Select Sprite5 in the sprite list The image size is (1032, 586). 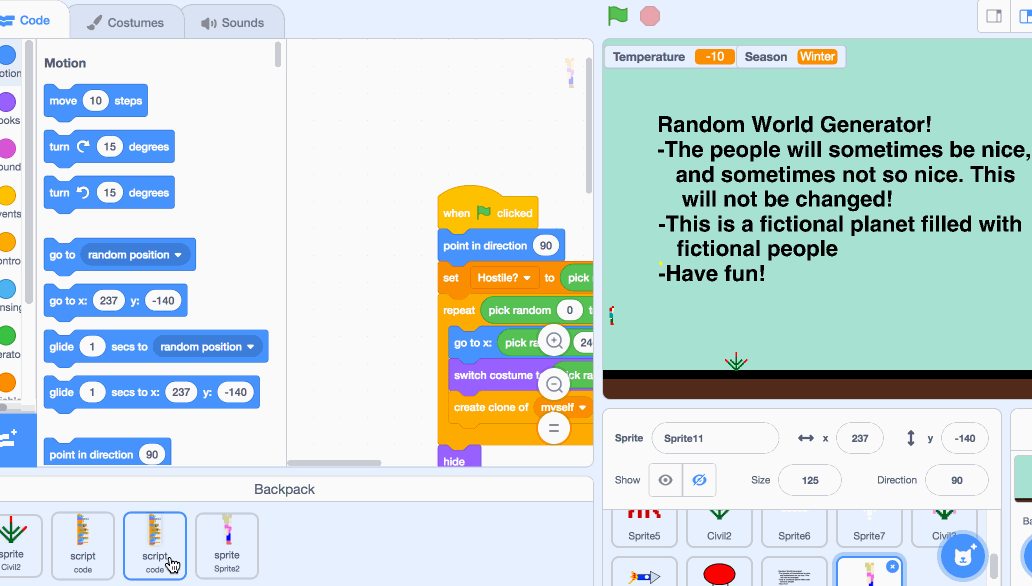click(644, 528)
